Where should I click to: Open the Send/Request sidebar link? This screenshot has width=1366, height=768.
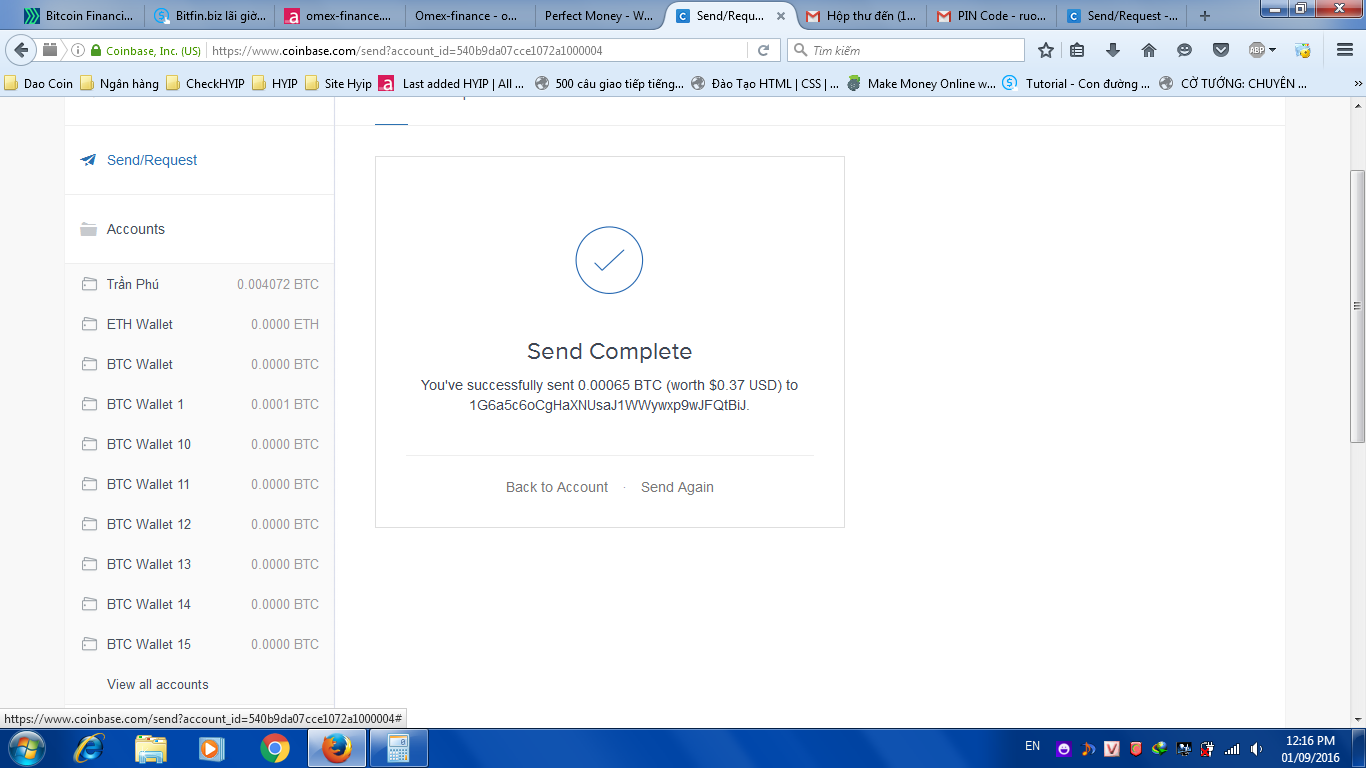click(152, 160)
